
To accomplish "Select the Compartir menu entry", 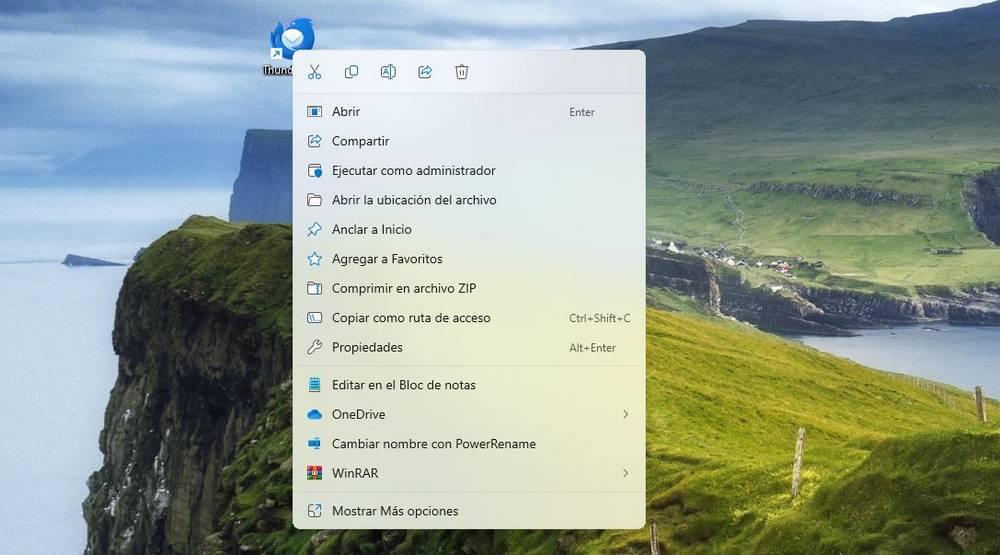I will (x=469, y=141).
